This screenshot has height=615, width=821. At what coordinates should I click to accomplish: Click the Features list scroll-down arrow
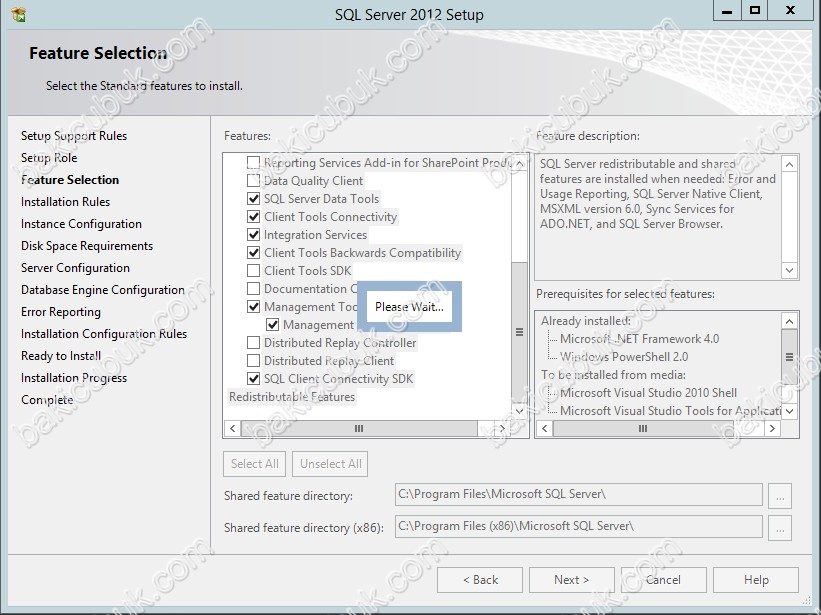519,411
